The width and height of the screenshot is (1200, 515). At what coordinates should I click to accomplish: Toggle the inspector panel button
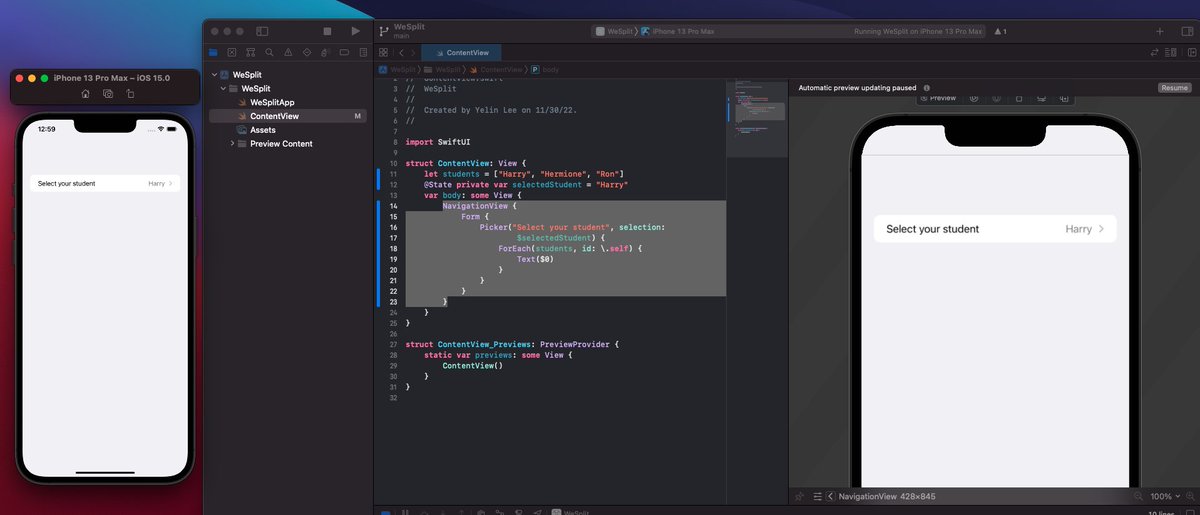pos(1186,31)
